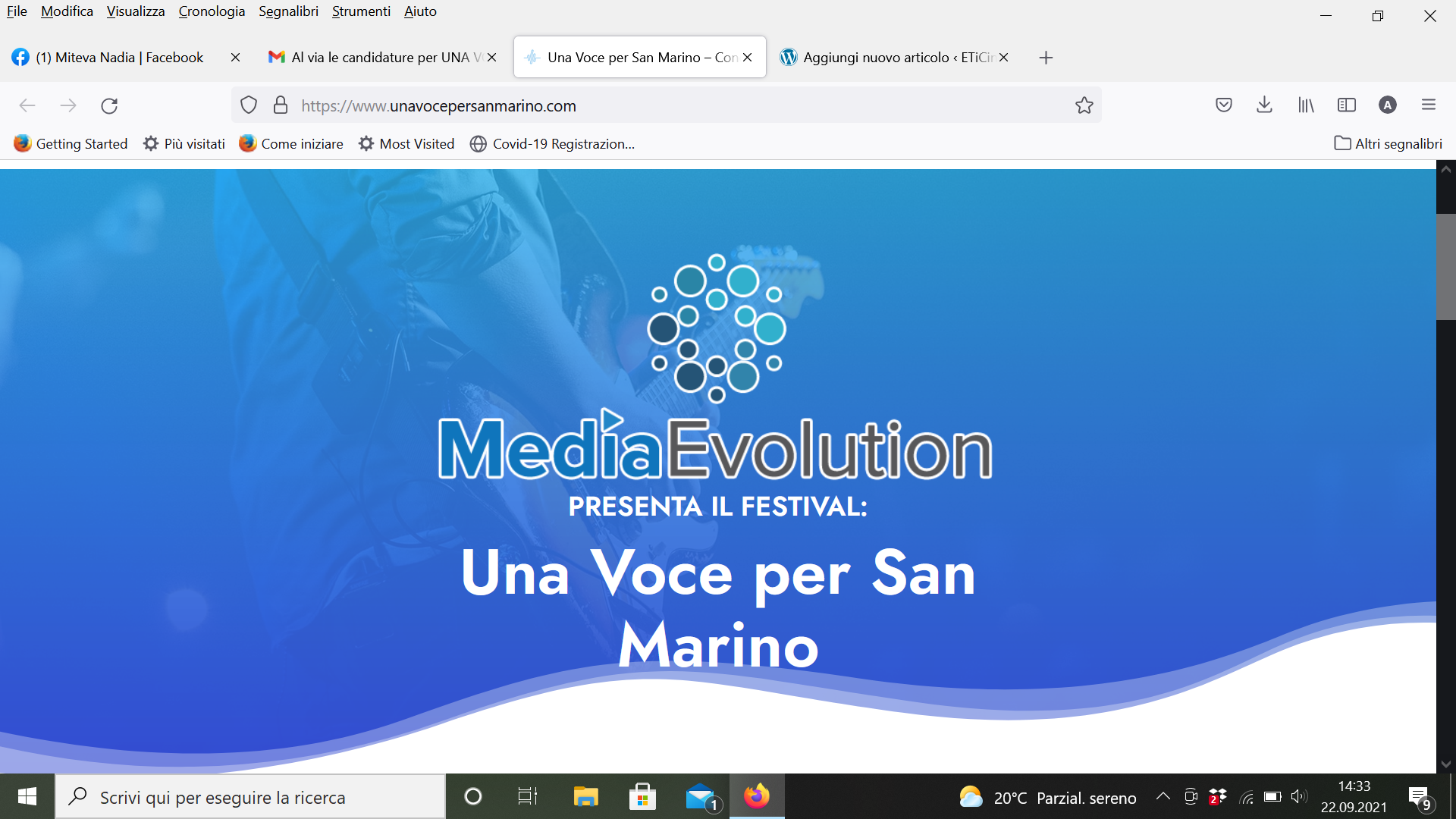Open the Altri segnalibri folder
Image resolution: width=1456 pixels, height=819 pixels.
point(1388,144)
